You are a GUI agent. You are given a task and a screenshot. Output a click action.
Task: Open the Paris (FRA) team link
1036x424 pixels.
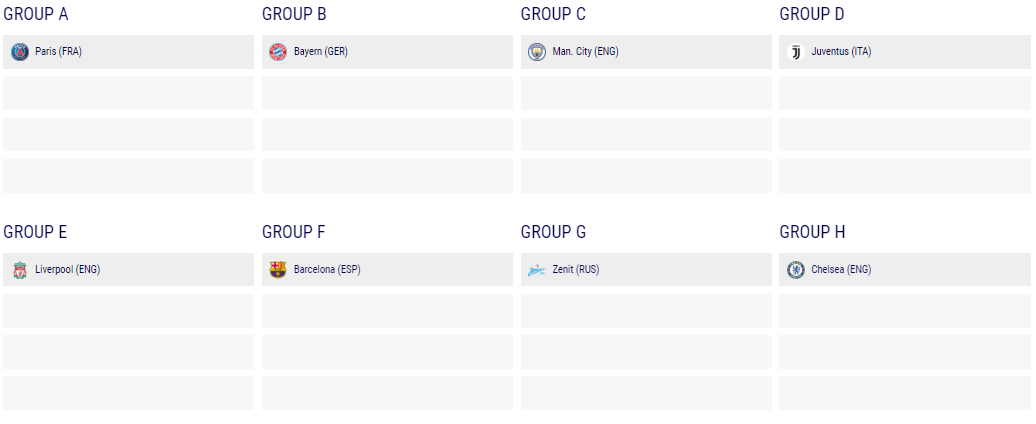(x=58, y=52)
